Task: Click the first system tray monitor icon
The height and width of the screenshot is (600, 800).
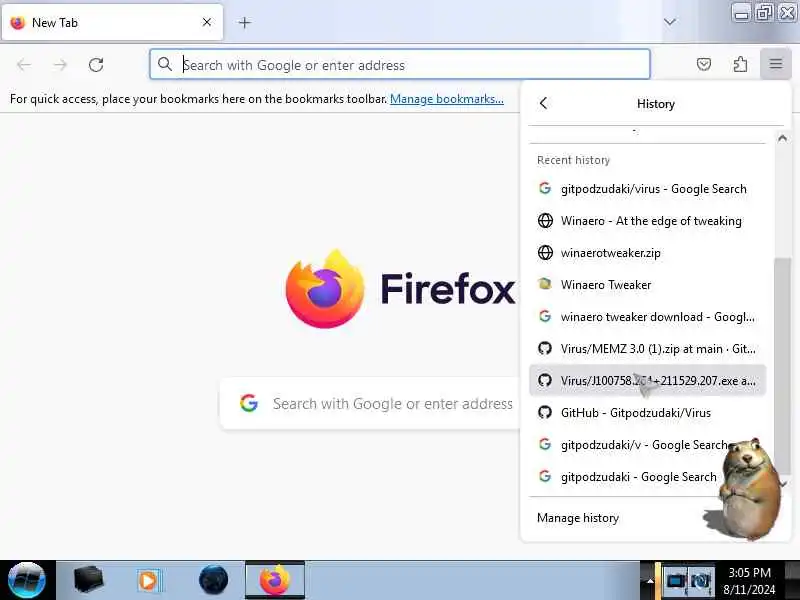Action: click(x=676, y=581)
